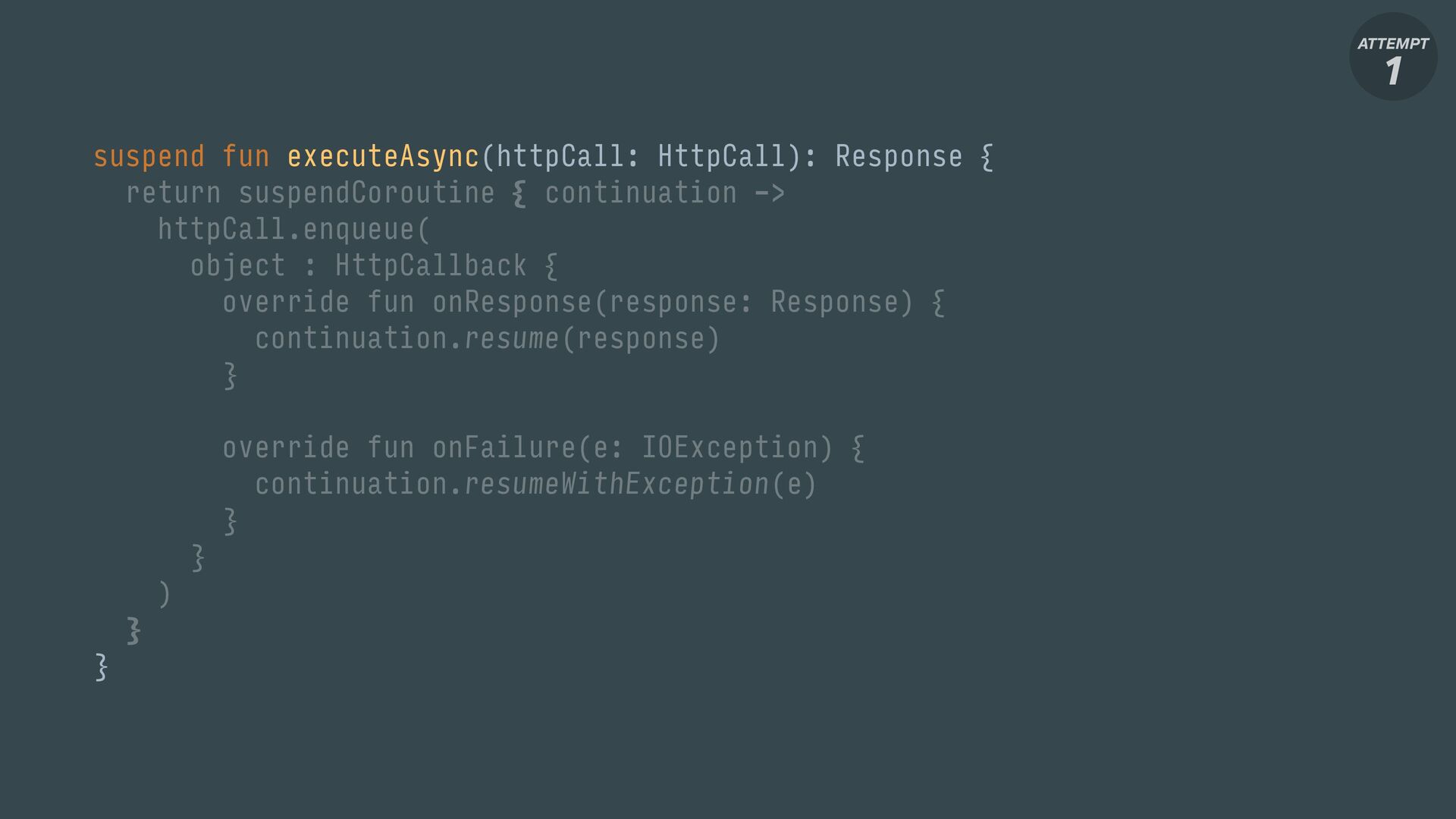Click the object keyword
This screenshot has width=1456, height=819.
click(x=237, y=267)
